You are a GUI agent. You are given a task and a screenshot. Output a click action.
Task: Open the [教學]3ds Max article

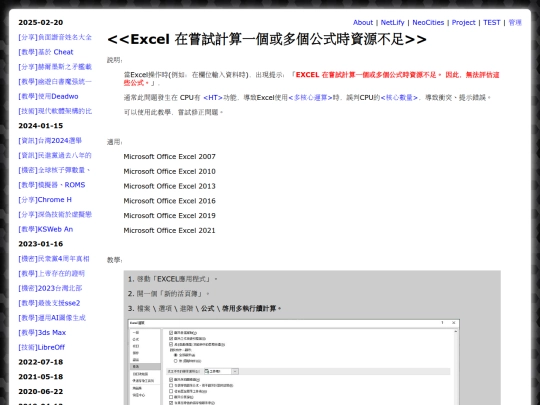pyautogui.click(x=42, y=333)
